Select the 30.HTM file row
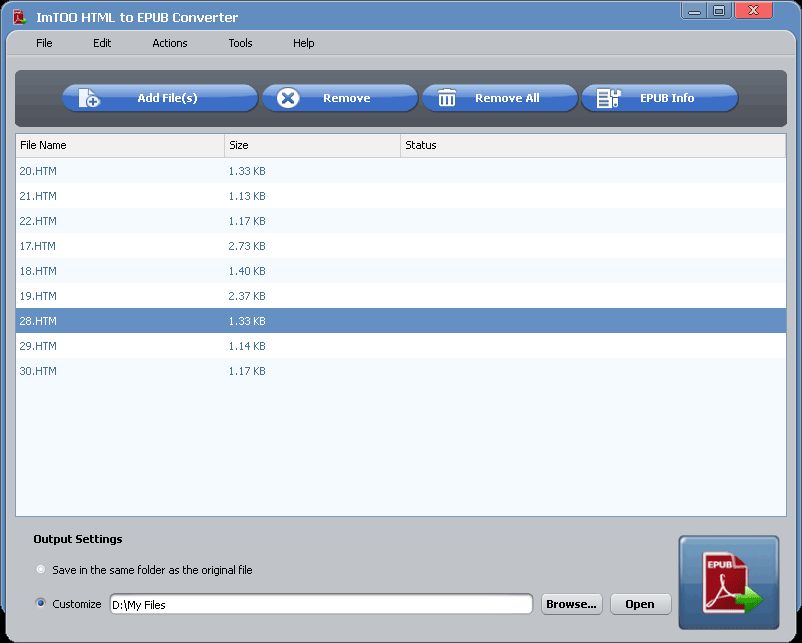Screen dimensions: 802x643 (x=401, y=371)
